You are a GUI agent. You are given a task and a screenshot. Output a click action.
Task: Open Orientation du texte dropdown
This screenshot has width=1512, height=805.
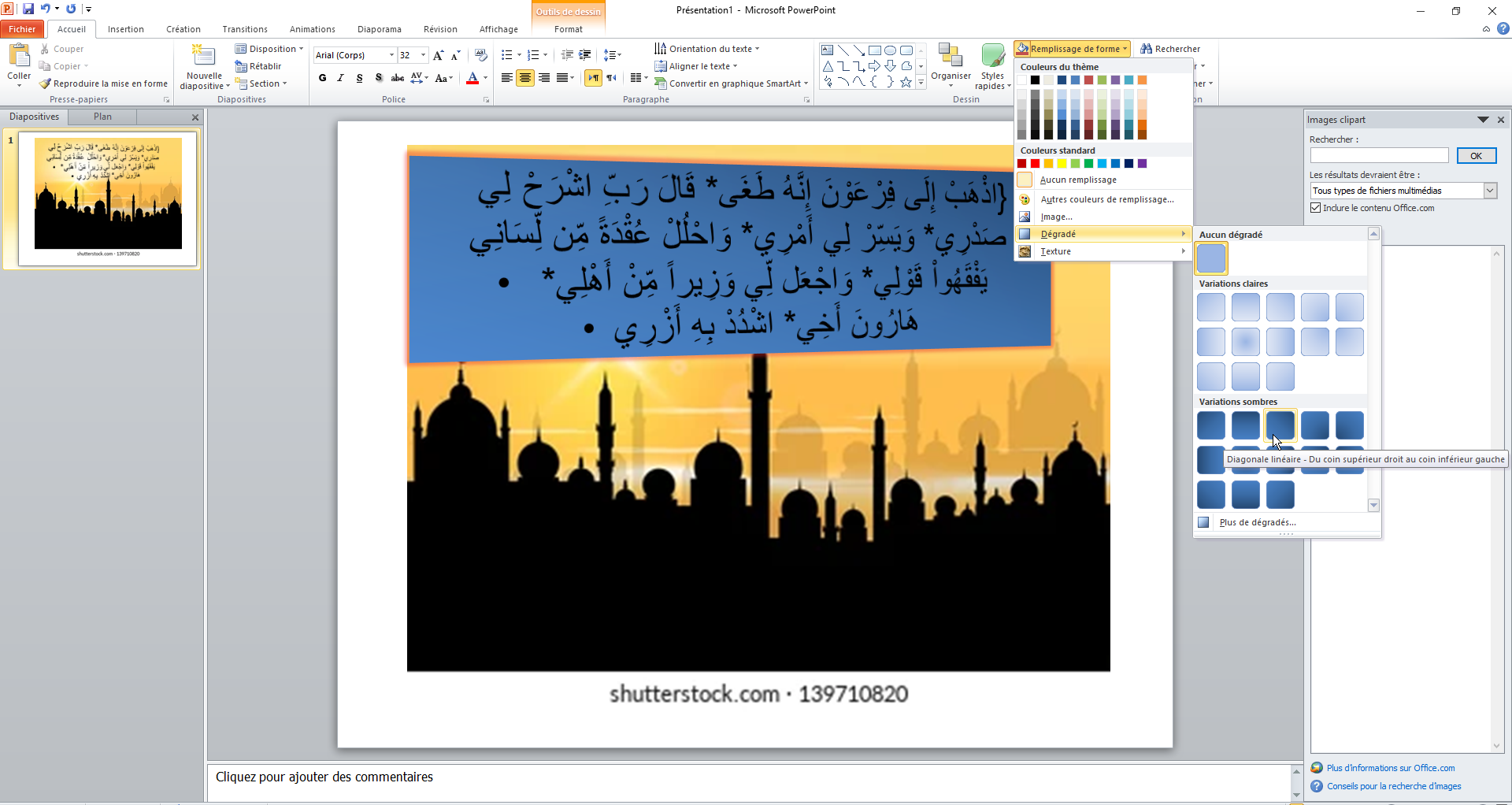point(707,49)
